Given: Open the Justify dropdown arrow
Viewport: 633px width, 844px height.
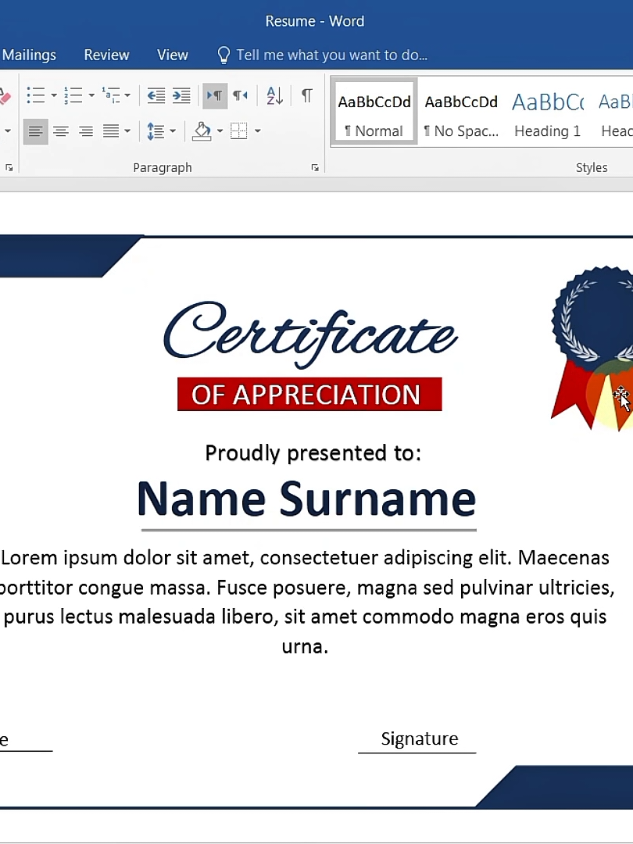Looking at the screenshot, I should [128, 131].
